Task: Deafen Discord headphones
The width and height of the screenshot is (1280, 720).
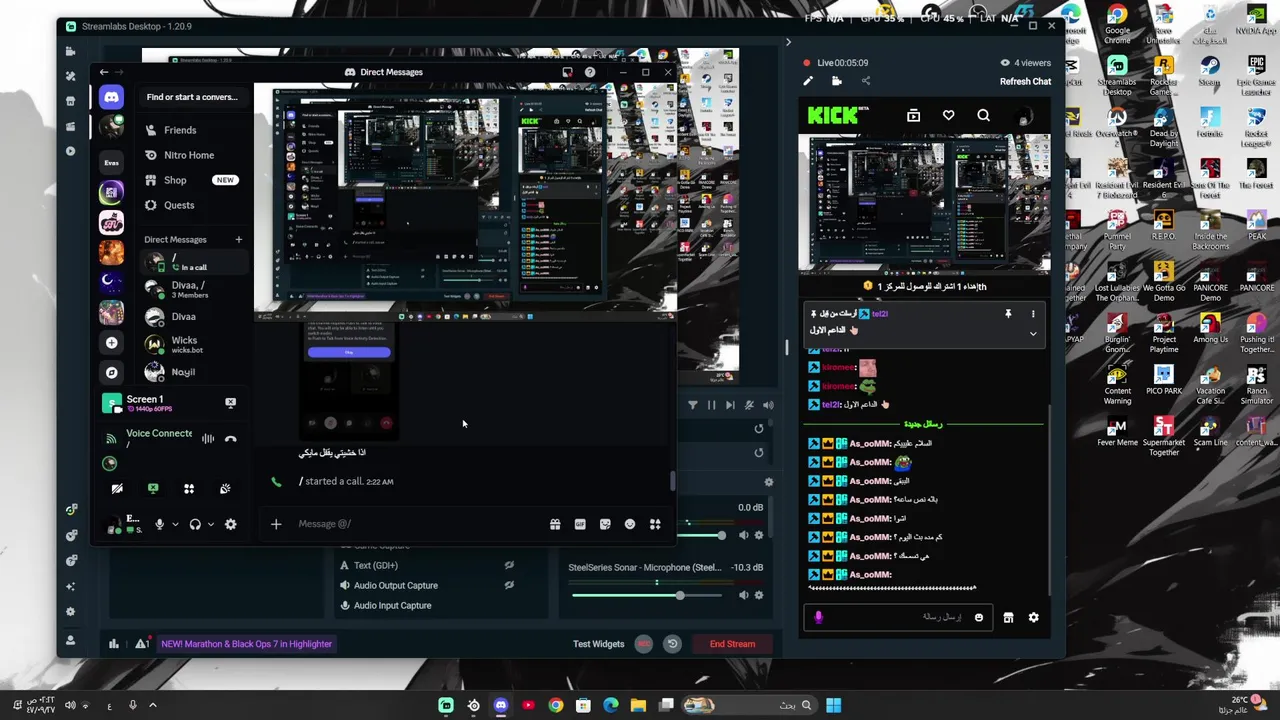Action: pos(195,524)
